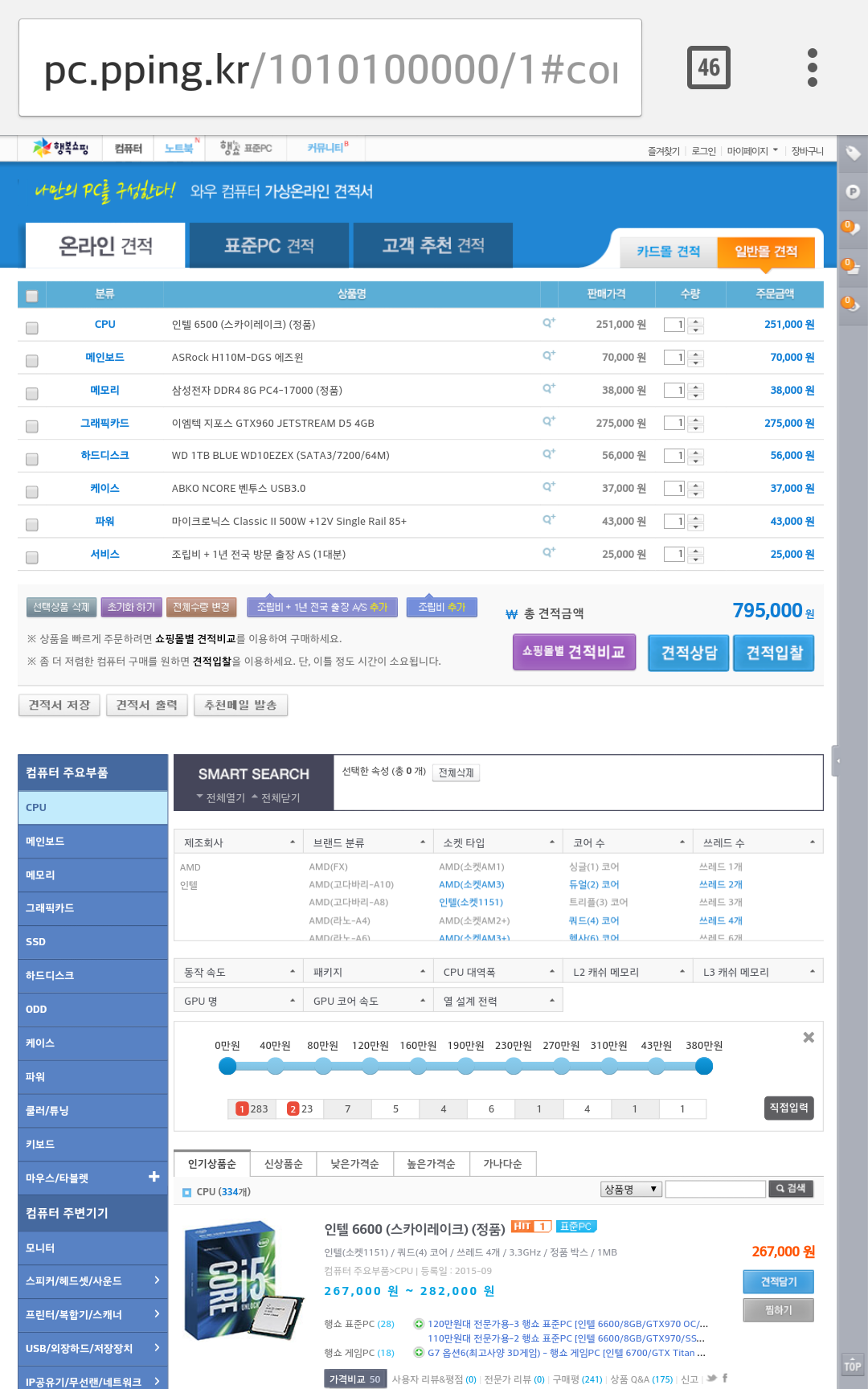Screen dimensions: 868x1389
Task: Click the circled P points icon in sidebar
Action: [853, 191]
